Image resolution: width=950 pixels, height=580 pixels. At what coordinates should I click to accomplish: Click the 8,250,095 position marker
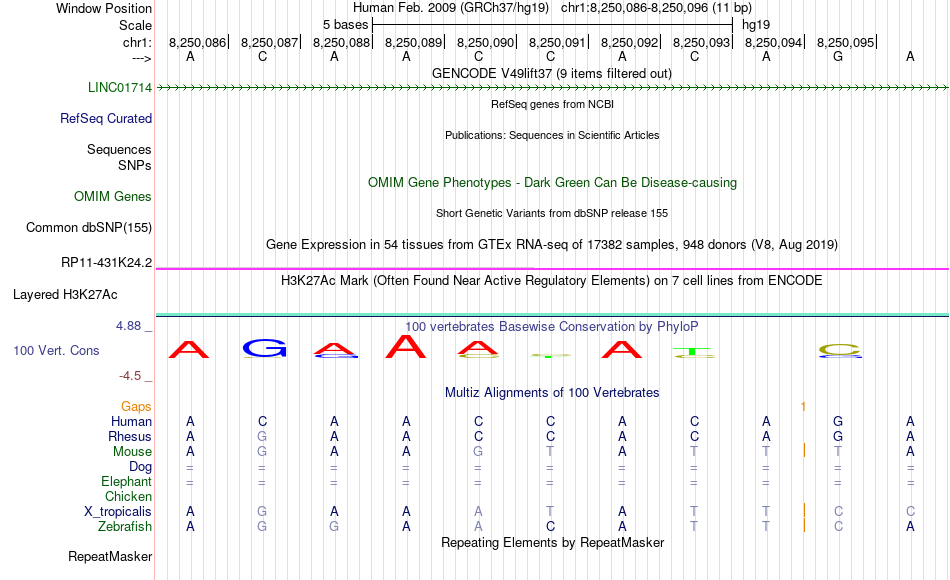(846, 42)
